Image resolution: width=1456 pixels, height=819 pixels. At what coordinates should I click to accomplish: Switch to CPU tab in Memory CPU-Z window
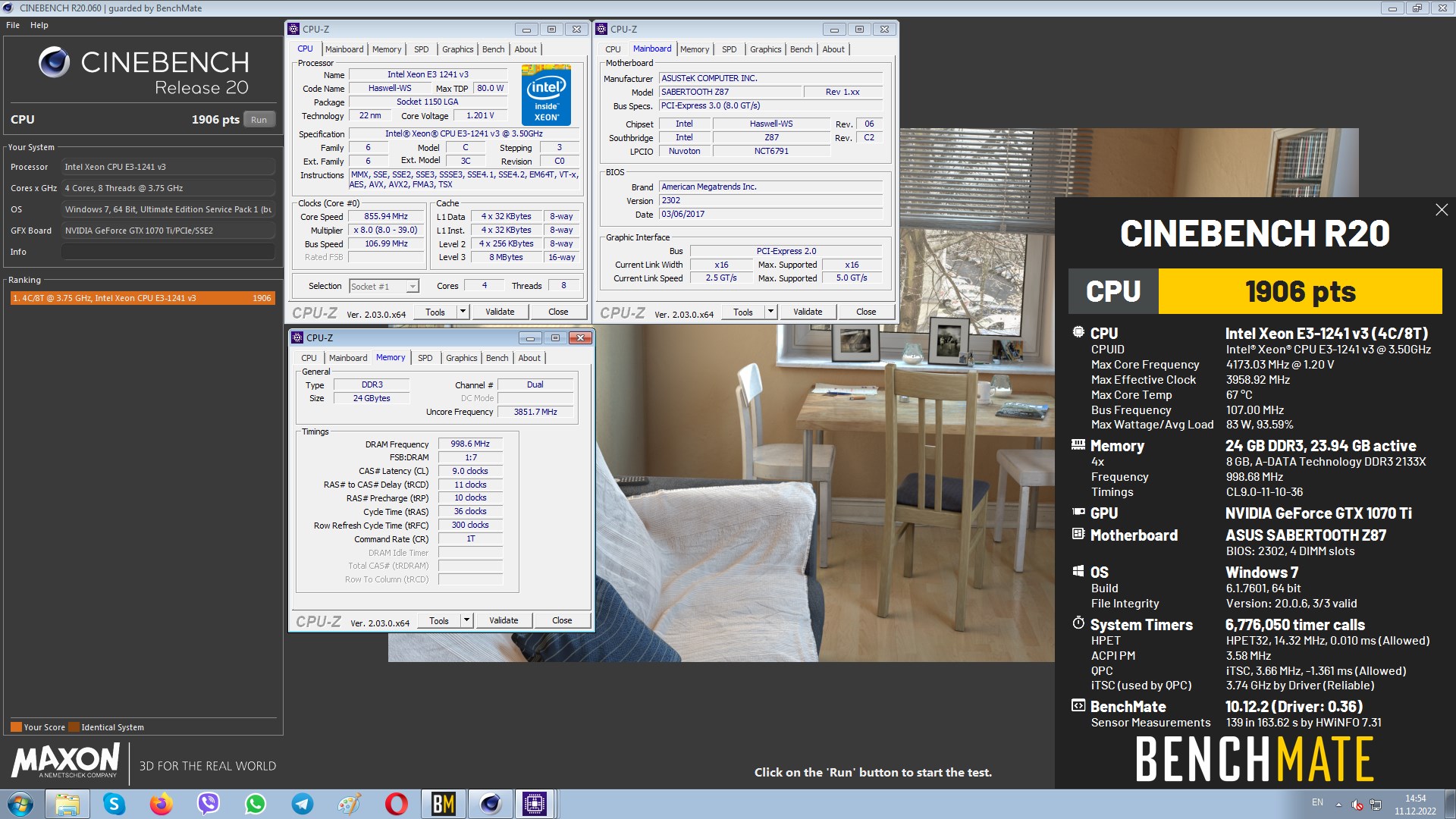click(x=309, y=358)
